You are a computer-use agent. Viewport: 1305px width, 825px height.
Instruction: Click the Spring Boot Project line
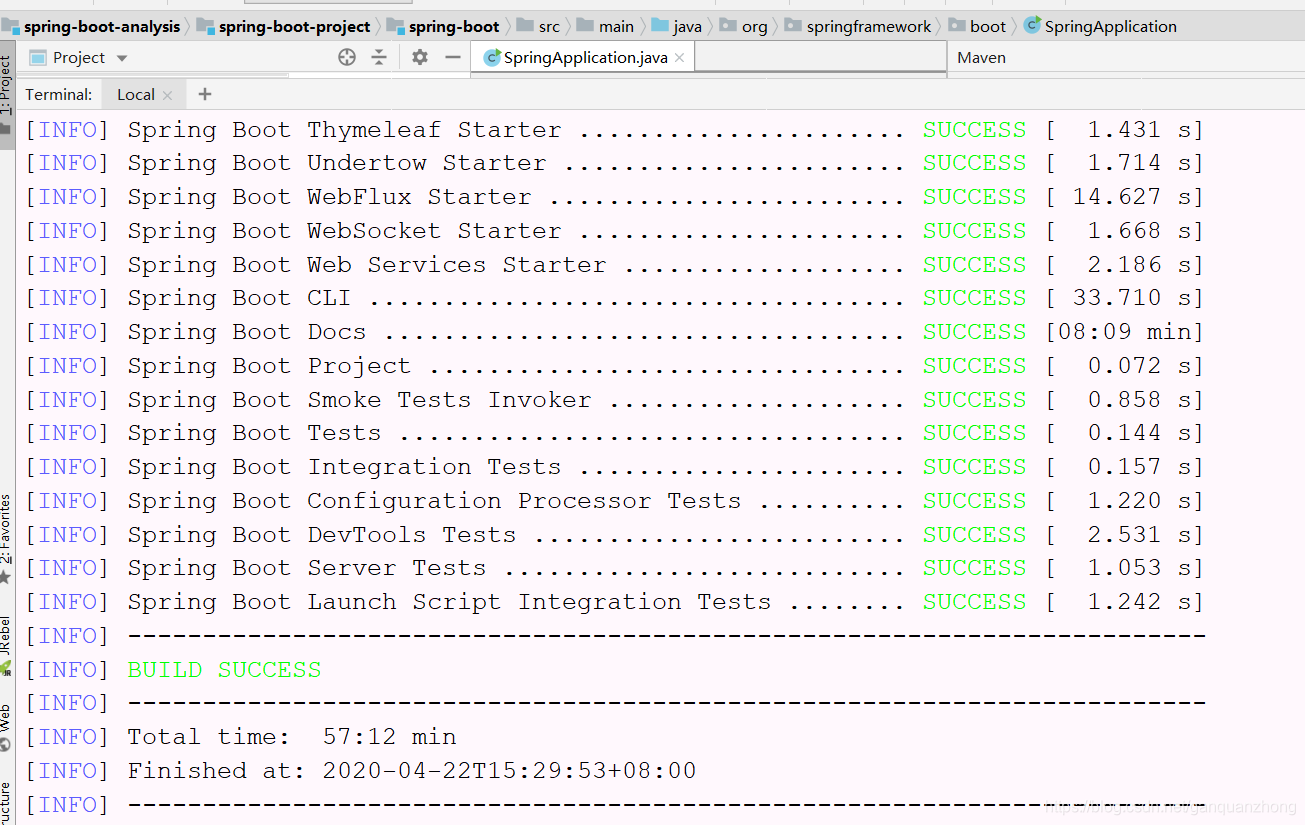pos(614,366)
